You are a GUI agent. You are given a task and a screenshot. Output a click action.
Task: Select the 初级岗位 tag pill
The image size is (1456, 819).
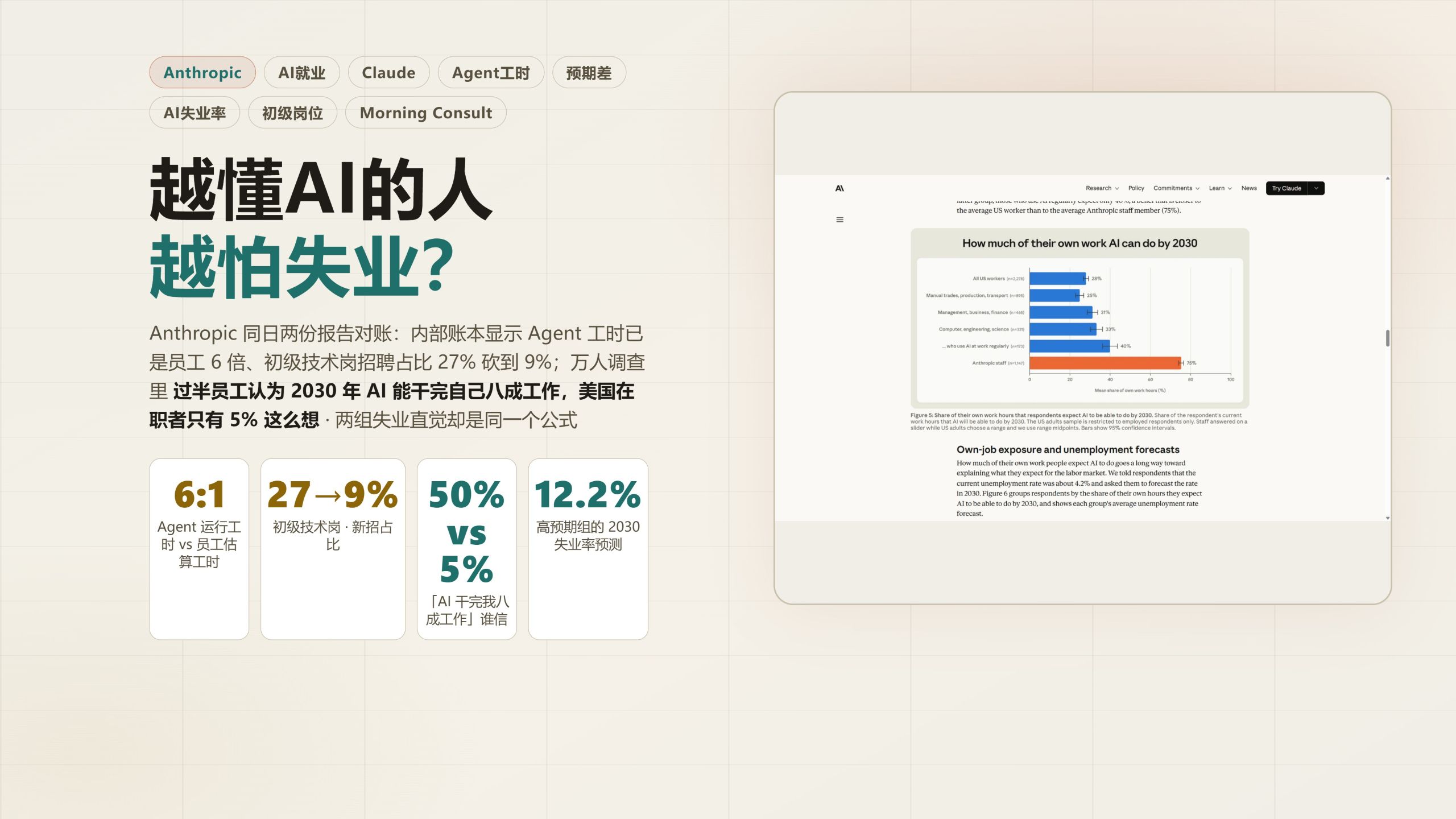[292, 113]
